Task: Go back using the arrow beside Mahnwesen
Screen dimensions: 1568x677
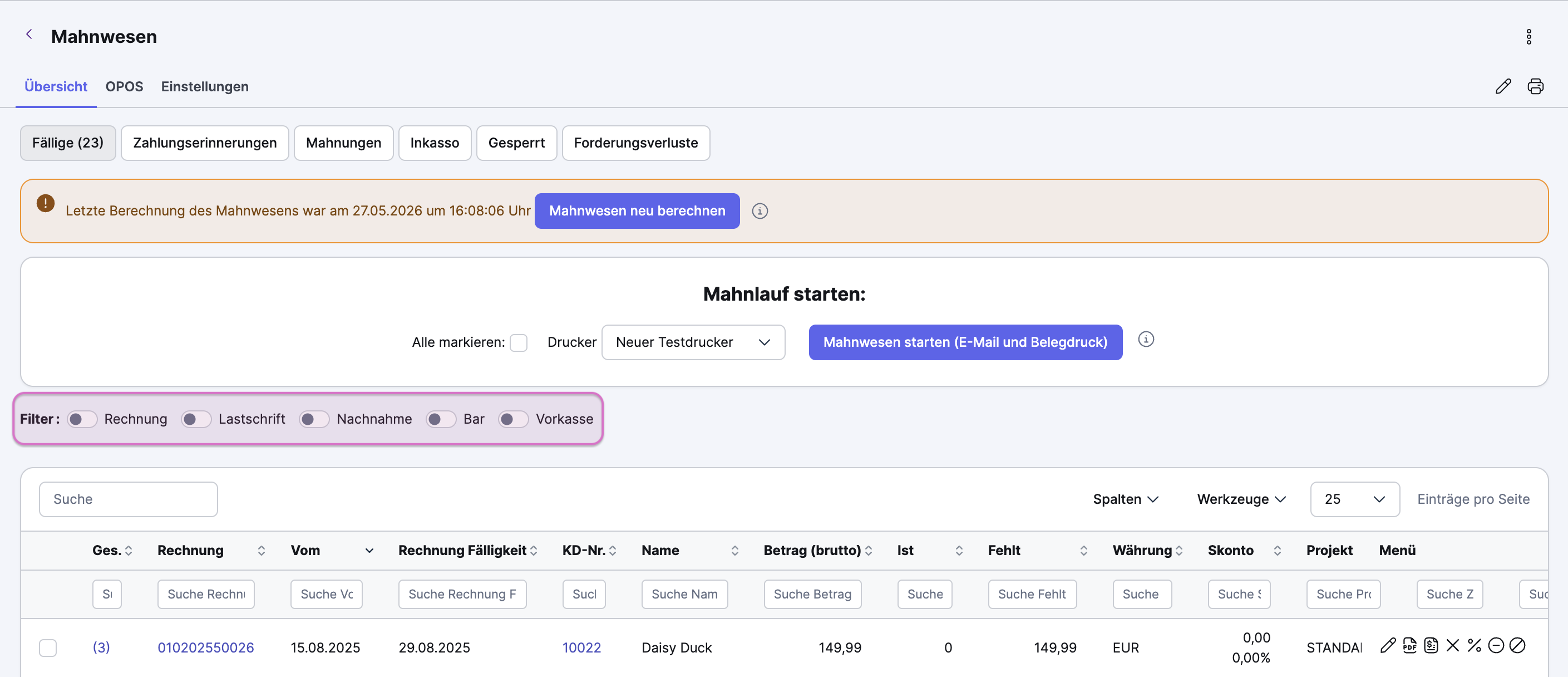Action: tap(28, 35)
